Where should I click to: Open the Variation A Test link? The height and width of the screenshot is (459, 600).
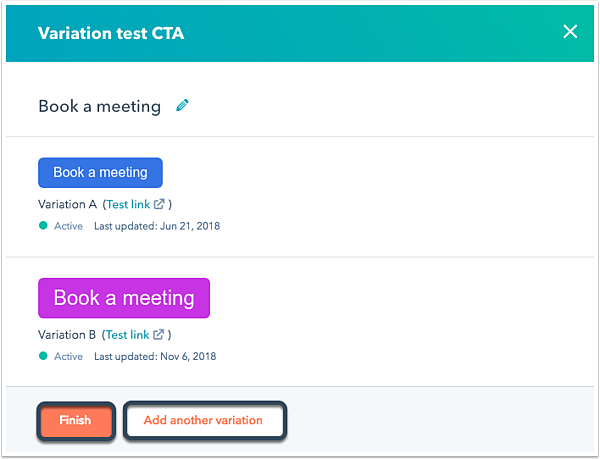(x=127, y=204)
